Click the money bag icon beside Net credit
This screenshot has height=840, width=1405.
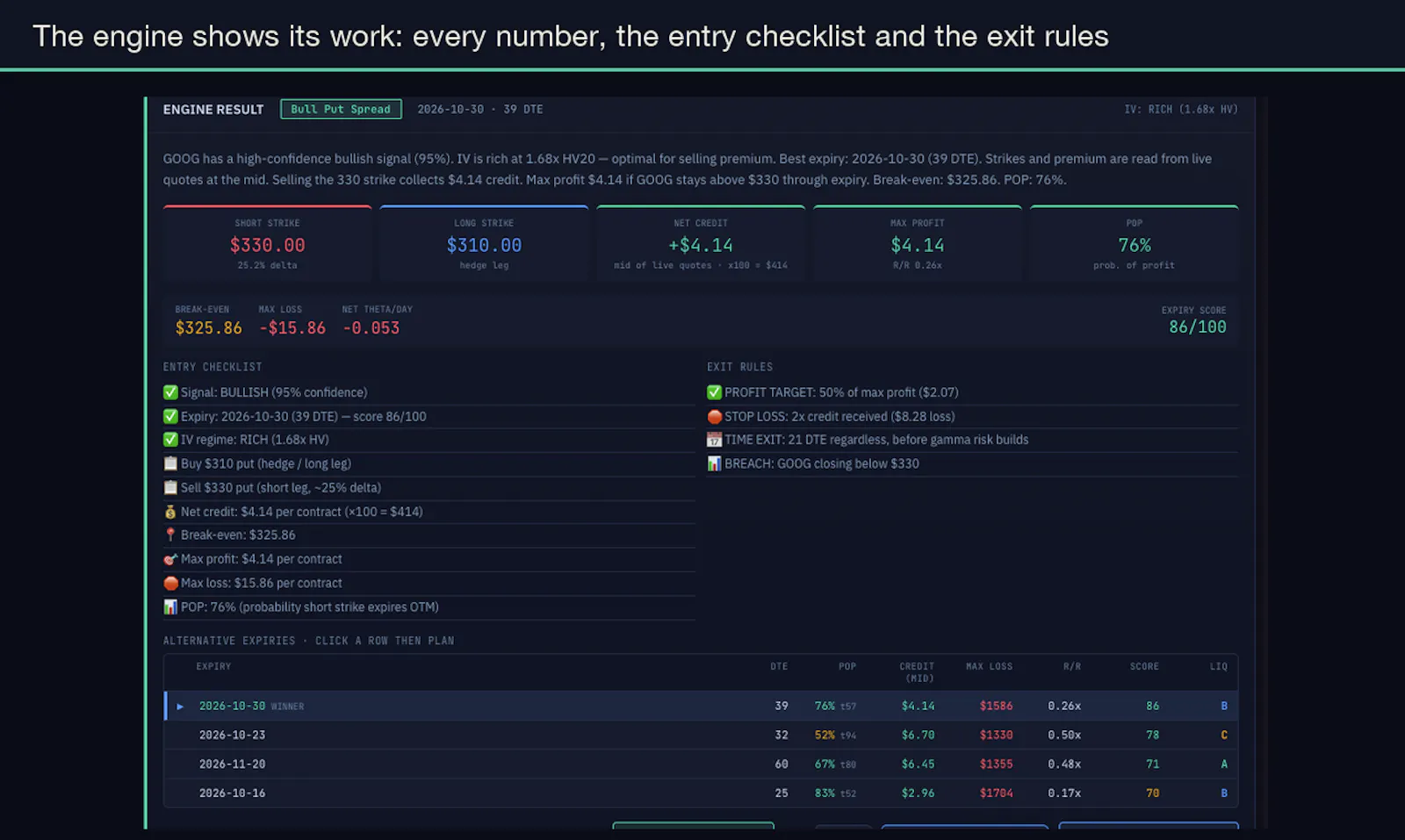point(170,511)
